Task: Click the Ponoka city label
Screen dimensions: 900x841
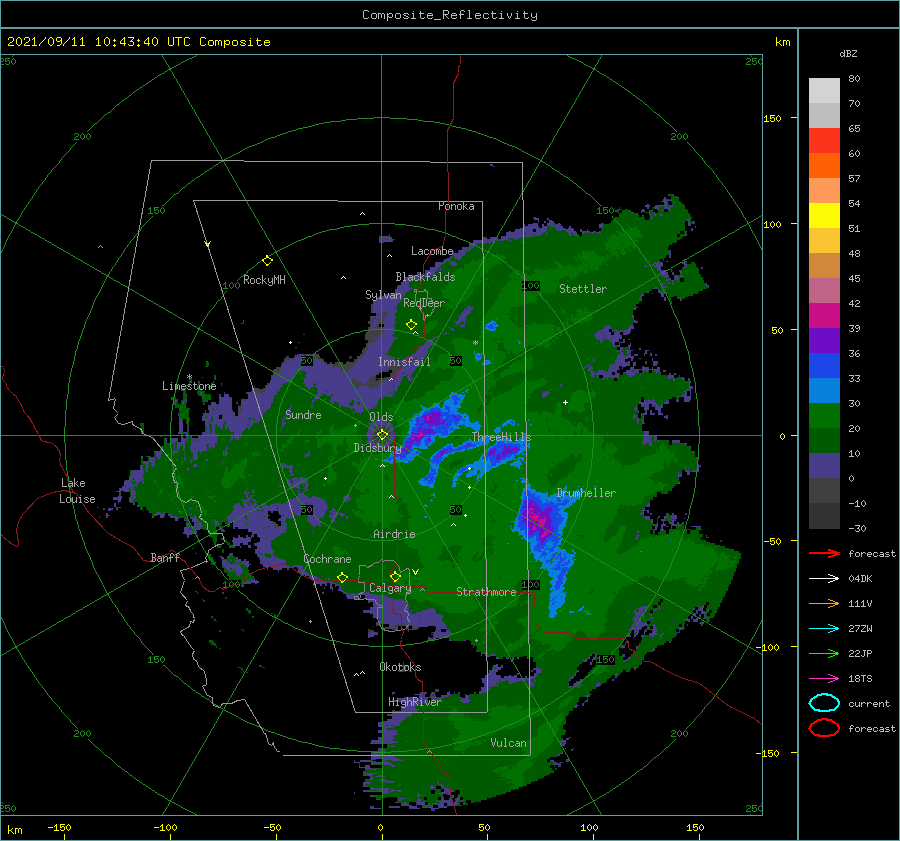Action: point(456,206)
